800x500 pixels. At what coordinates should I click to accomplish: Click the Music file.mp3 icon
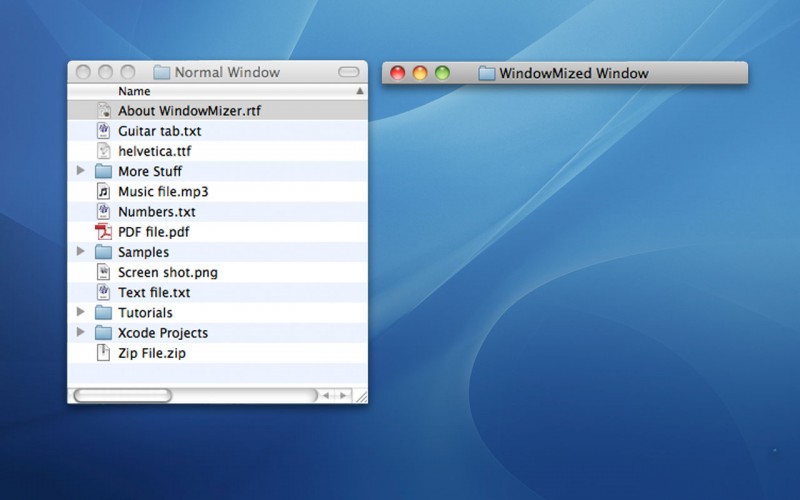[104, 191]
